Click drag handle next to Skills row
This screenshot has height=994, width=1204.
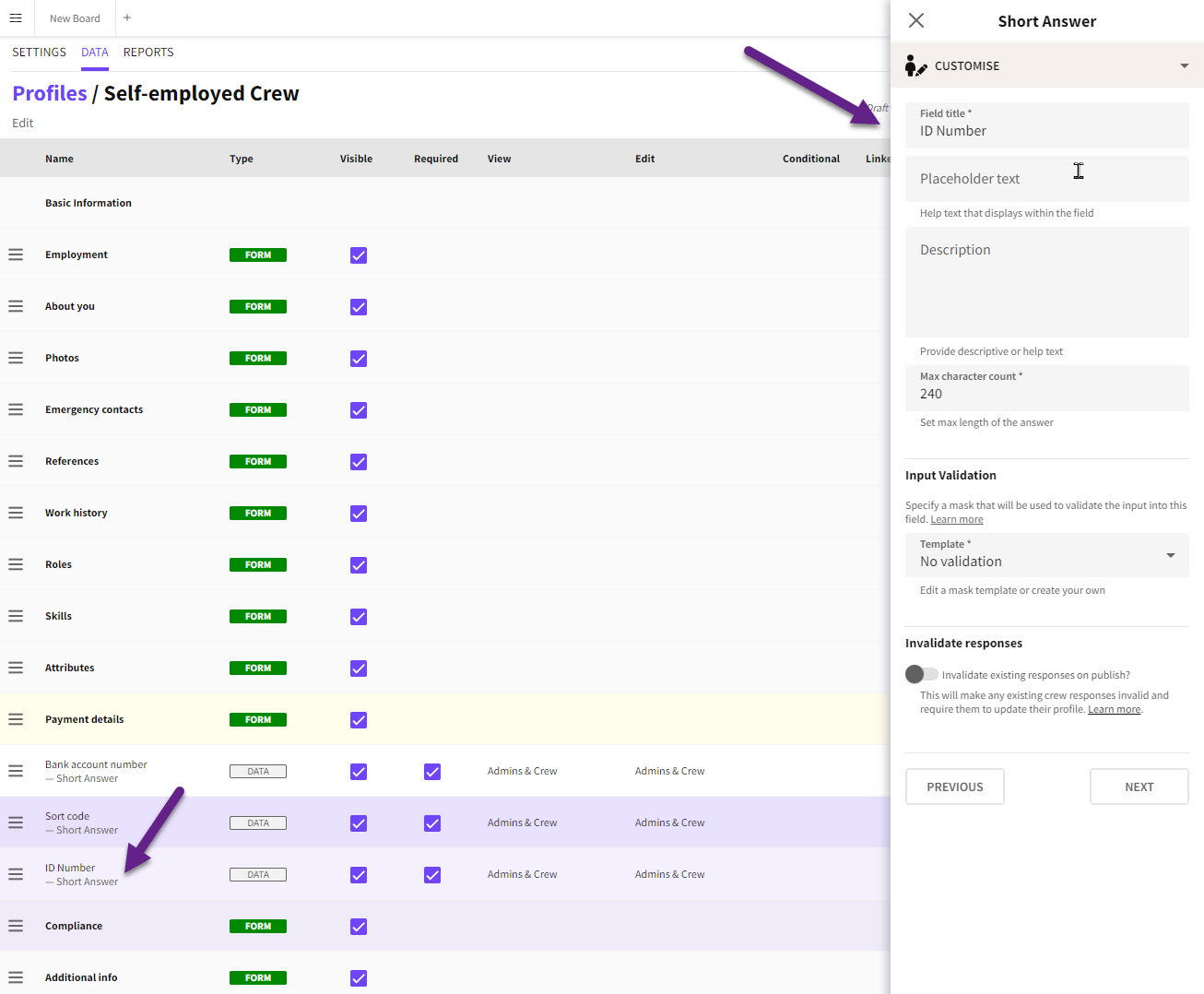[x=16, y=616]
